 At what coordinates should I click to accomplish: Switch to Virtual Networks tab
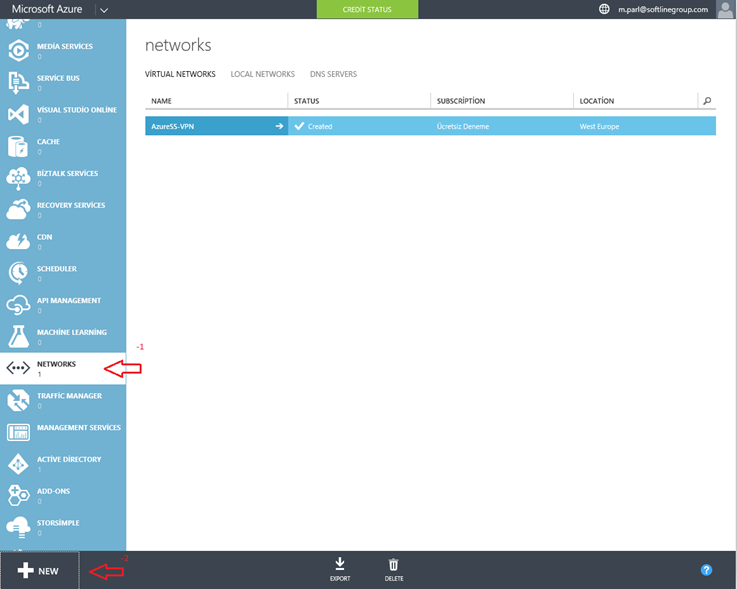click(180, 74)
